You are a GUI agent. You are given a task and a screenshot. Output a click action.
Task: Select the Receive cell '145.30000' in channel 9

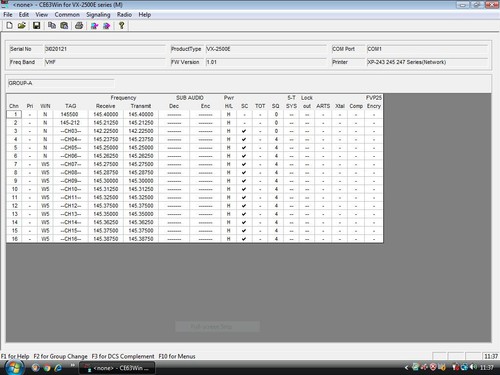pos(106,181)
